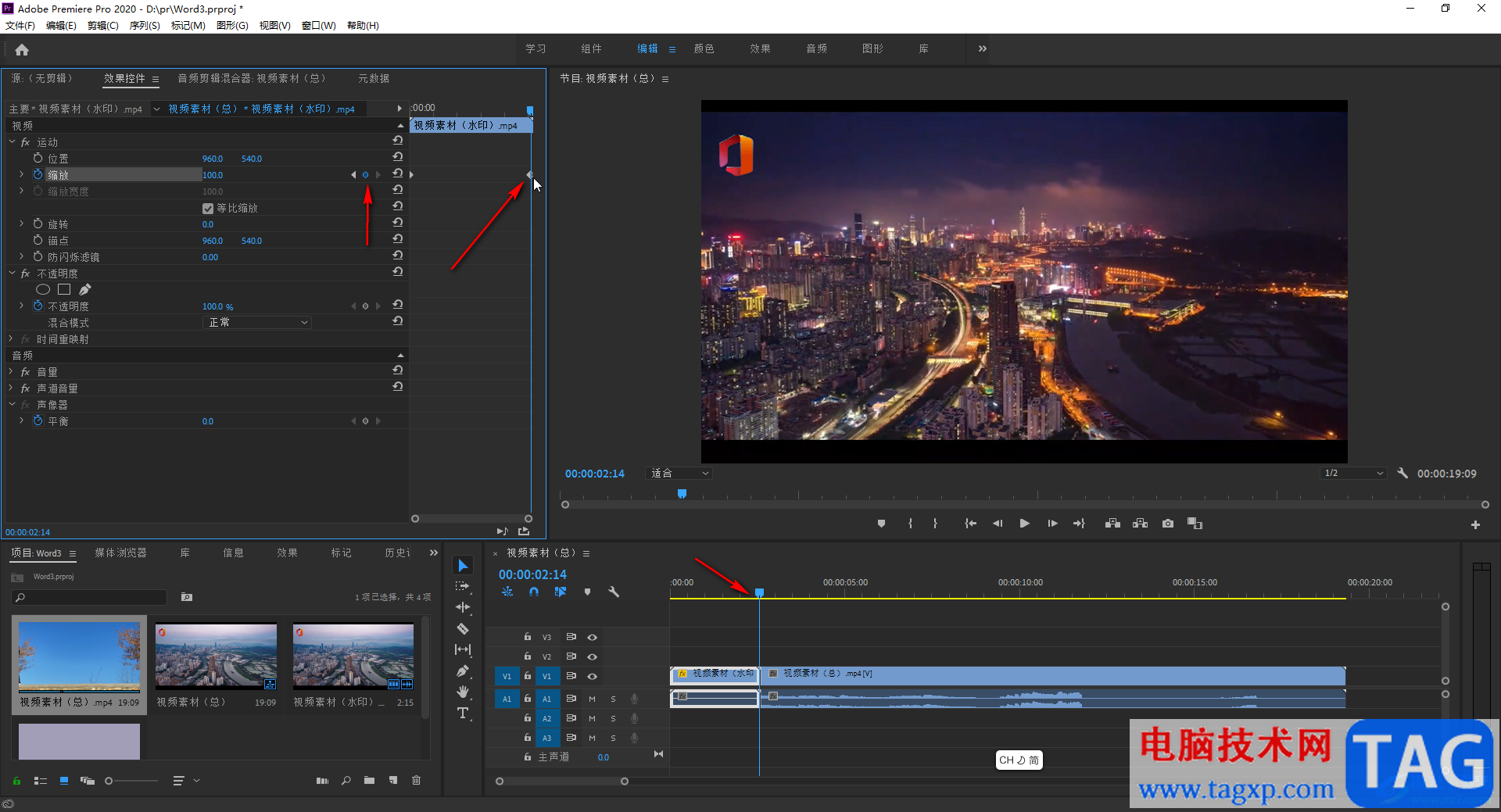Expand the Rotation property
This screenshot has height=812, width=1501.
coord(21,224)
